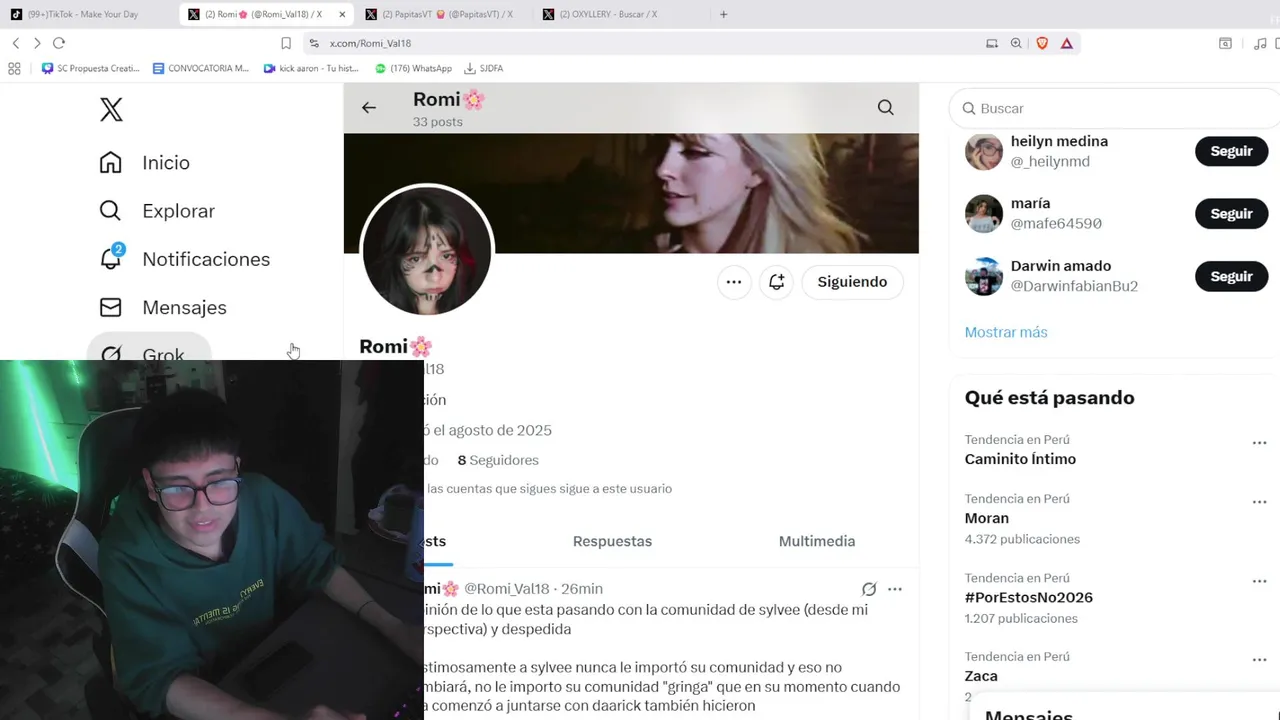Switch to the Respuestas tab

[612, 541]
